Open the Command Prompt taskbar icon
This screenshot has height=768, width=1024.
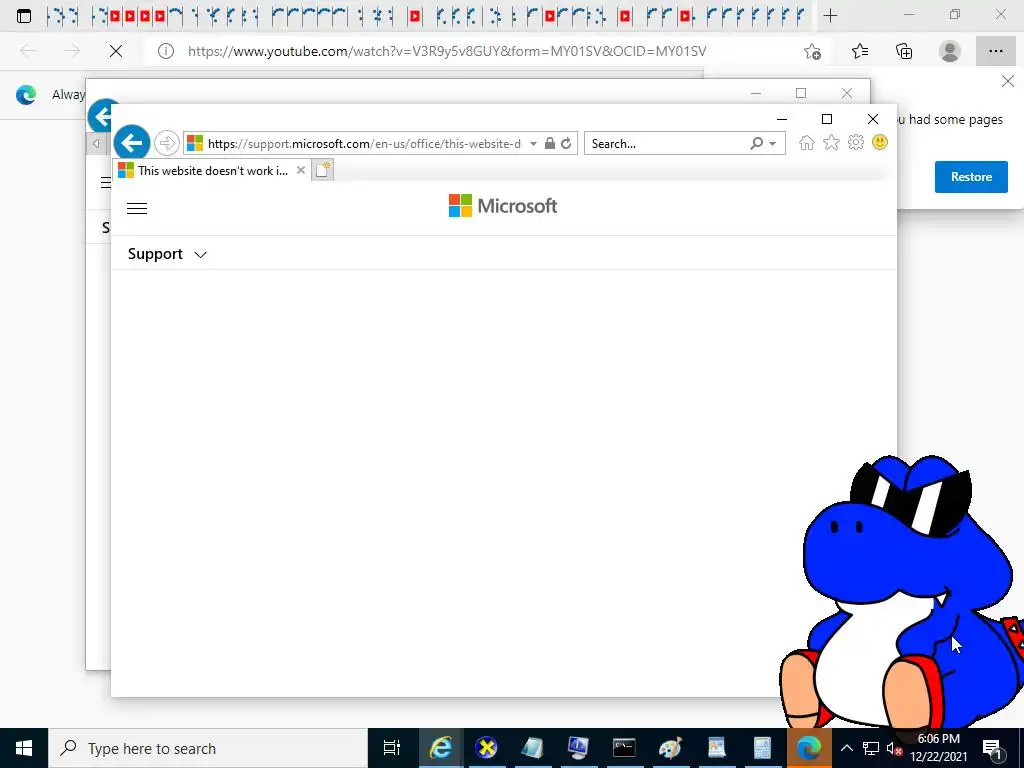624,748
